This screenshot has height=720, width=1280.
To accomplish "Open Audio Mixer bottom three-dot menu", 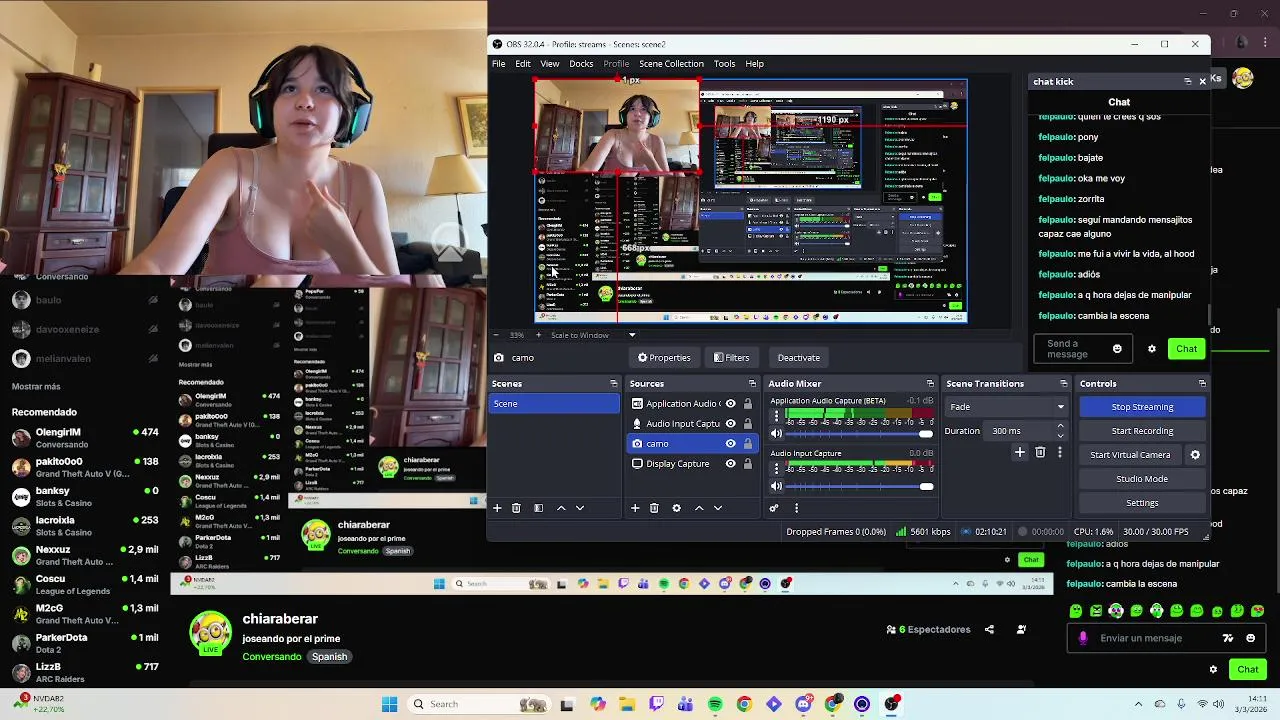I will [796, 508].
